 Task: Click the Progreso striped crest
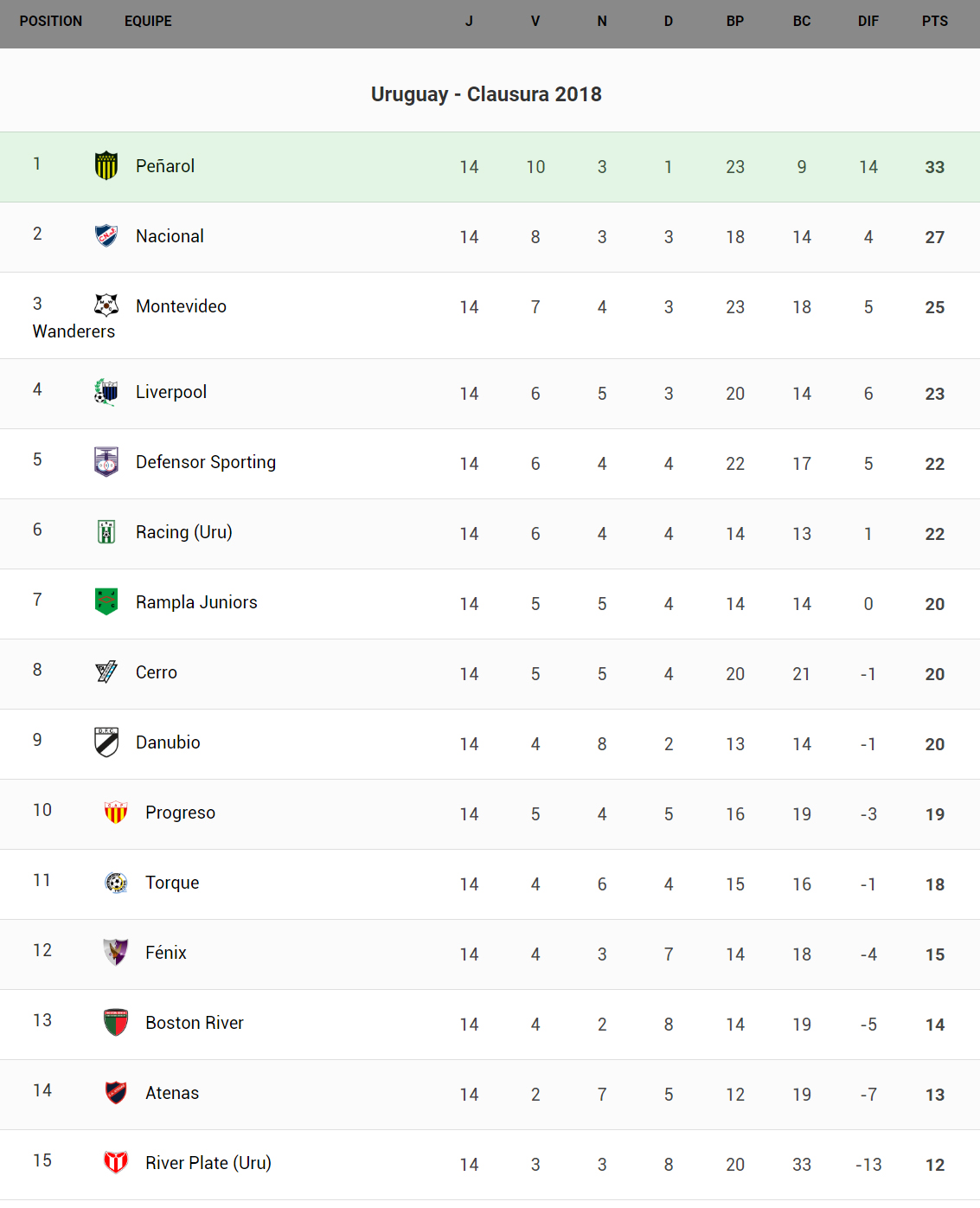[x=116, y=812]
